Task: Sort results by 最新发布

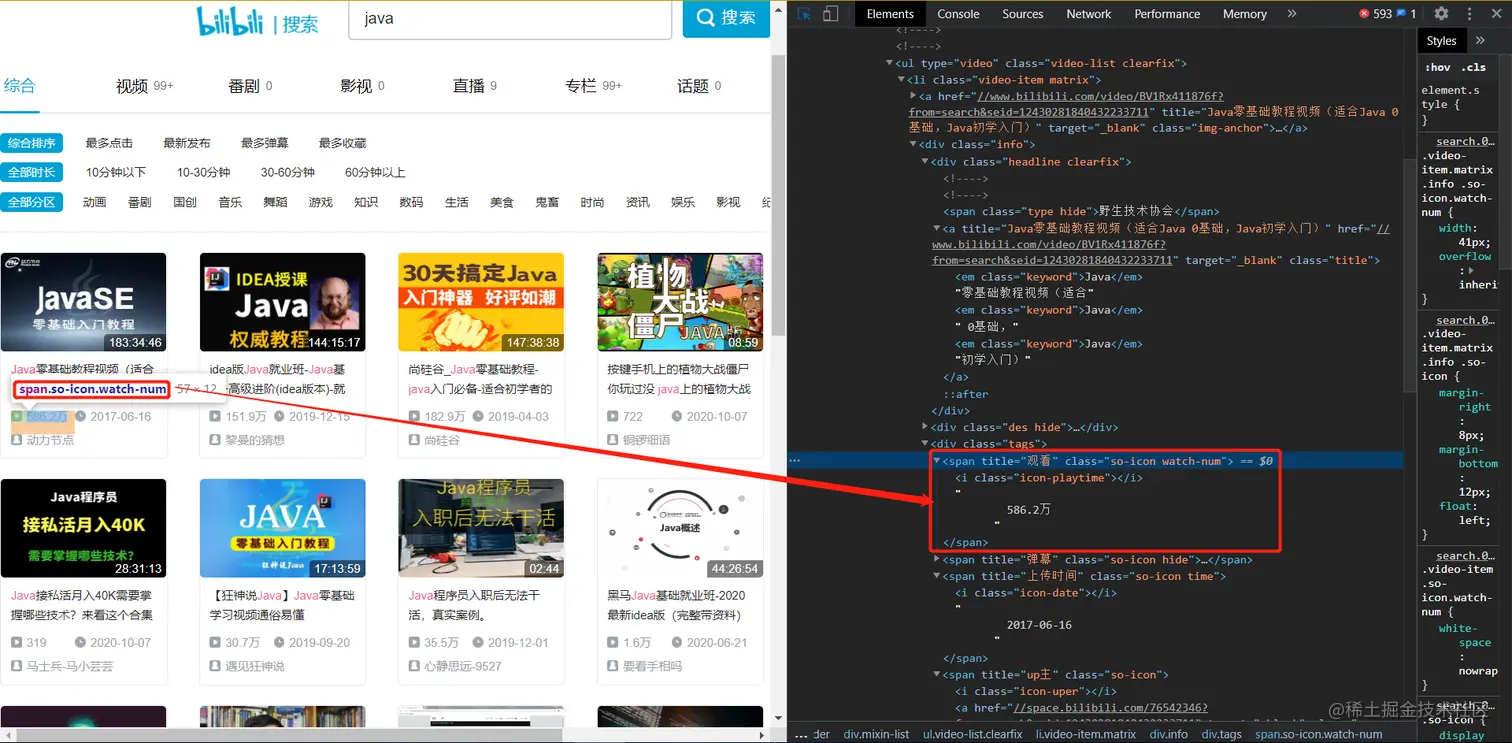Action: [x=187, y=143]
